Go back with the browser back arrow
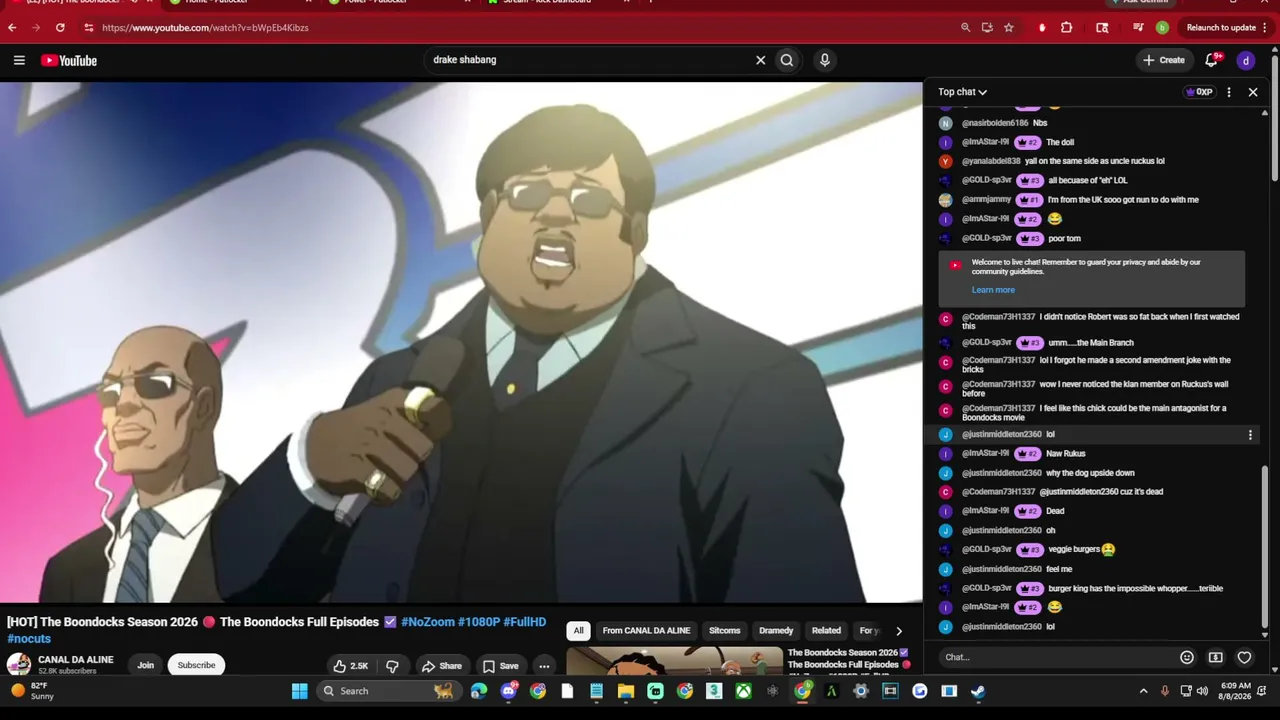 12,28
